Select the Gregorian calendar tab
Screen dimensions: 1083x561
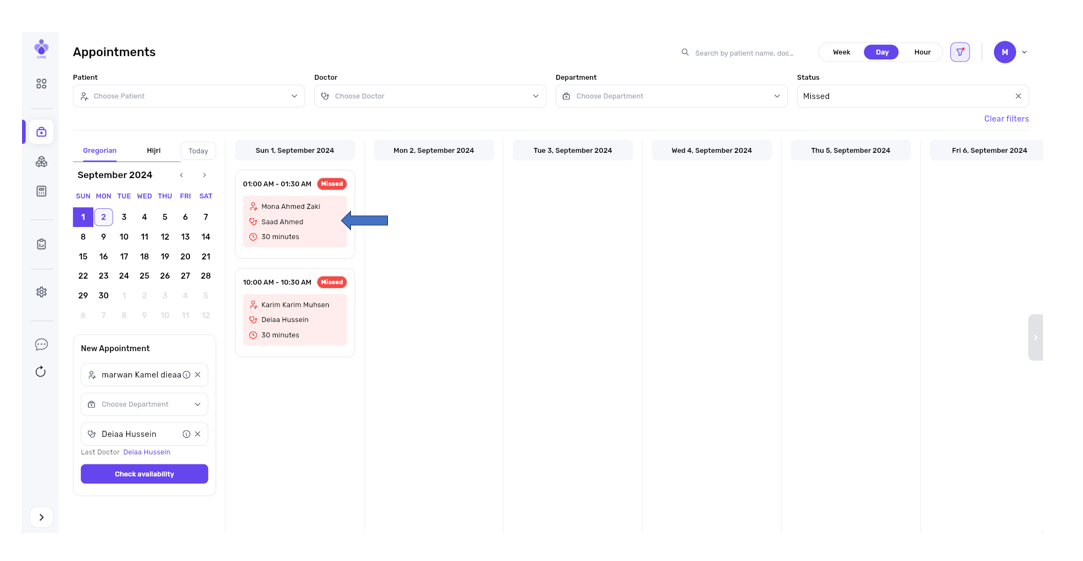(99, 151)
